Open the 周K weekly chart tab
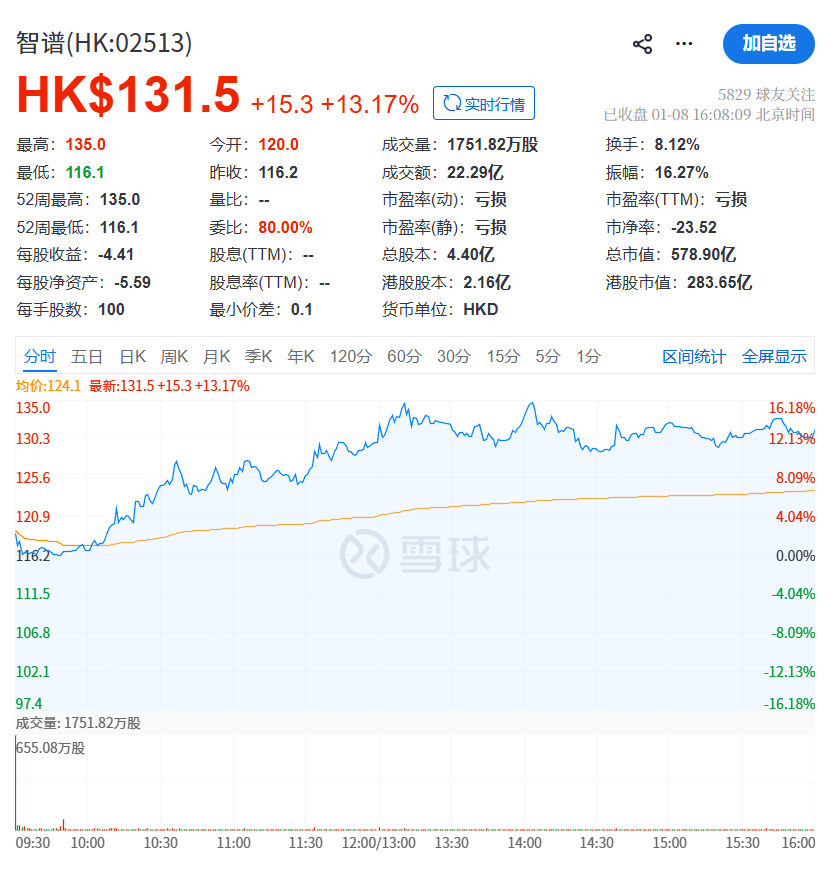833x874 pixels. (175, 356)
